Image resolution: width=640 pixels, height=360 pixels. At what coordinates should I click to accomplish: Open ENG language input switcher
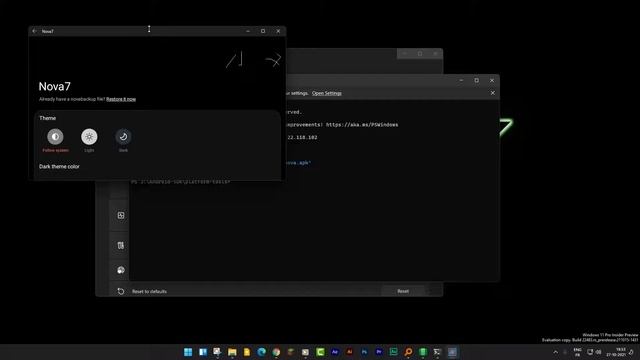(578, 352)
